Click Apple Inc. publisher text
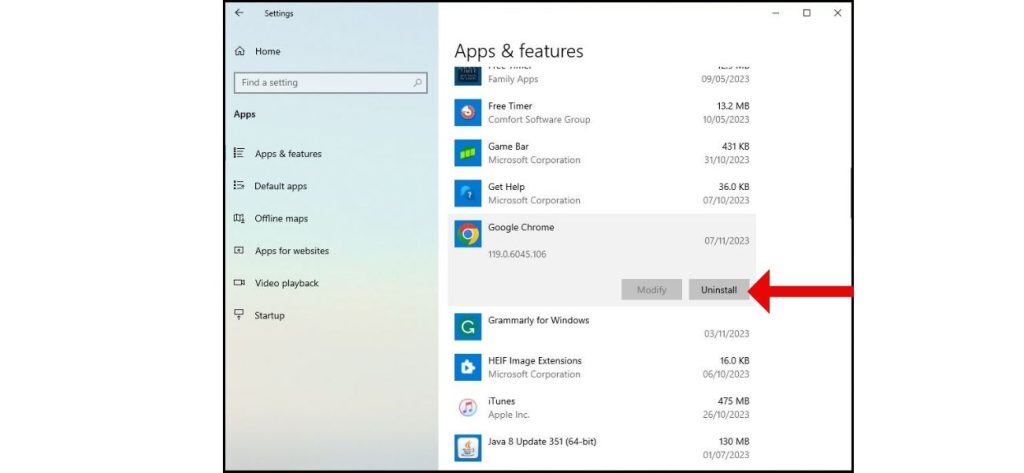 coord(508,415)
